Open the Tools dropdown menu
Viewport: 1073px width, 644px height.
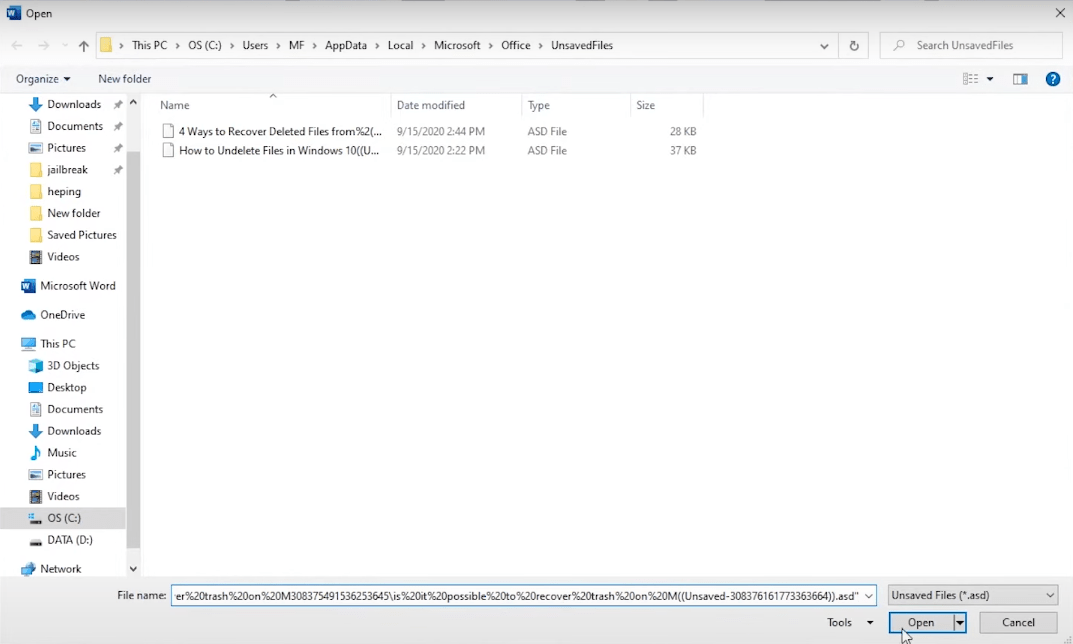[x=850, y=622]
